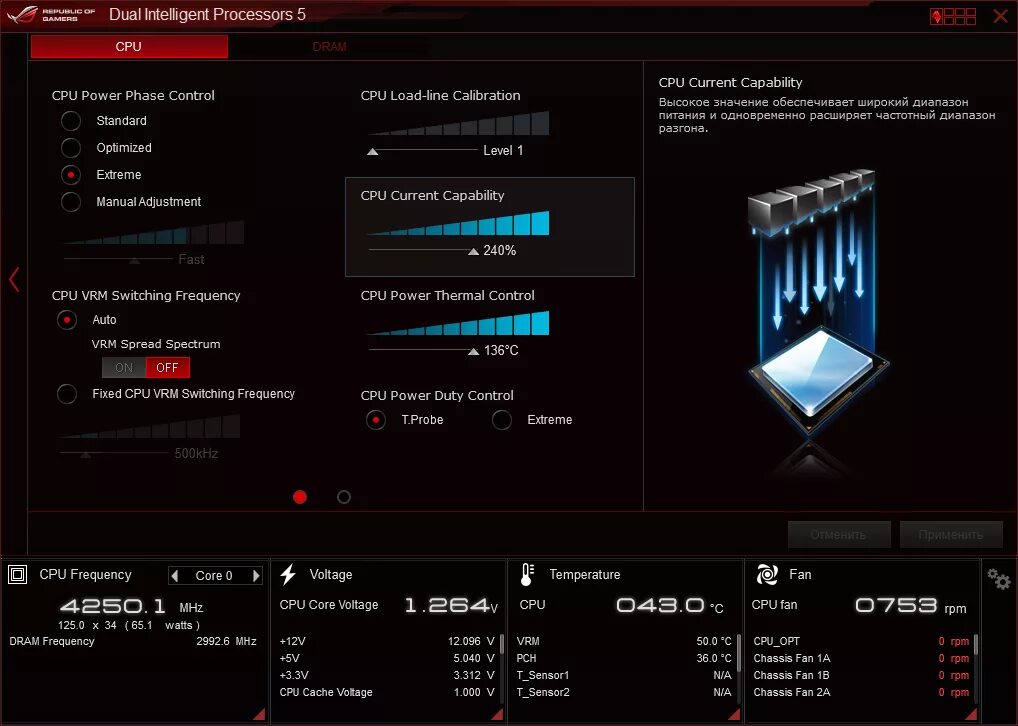
Task: Expand Voltage panel corner triangle
Action: [x=497, y=714]
